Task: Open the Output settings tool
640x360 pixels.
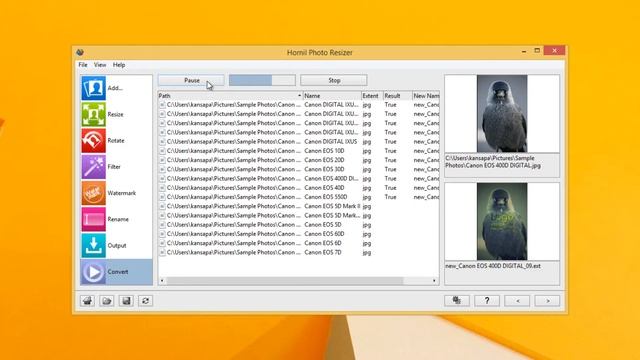Action: pos(116,245)
